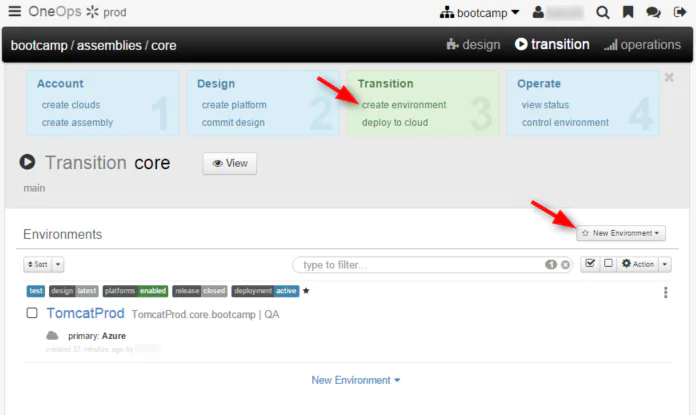Toggle the favorite star beside deployment active
This screenshot has height=415, width=696.
[306, 291]
